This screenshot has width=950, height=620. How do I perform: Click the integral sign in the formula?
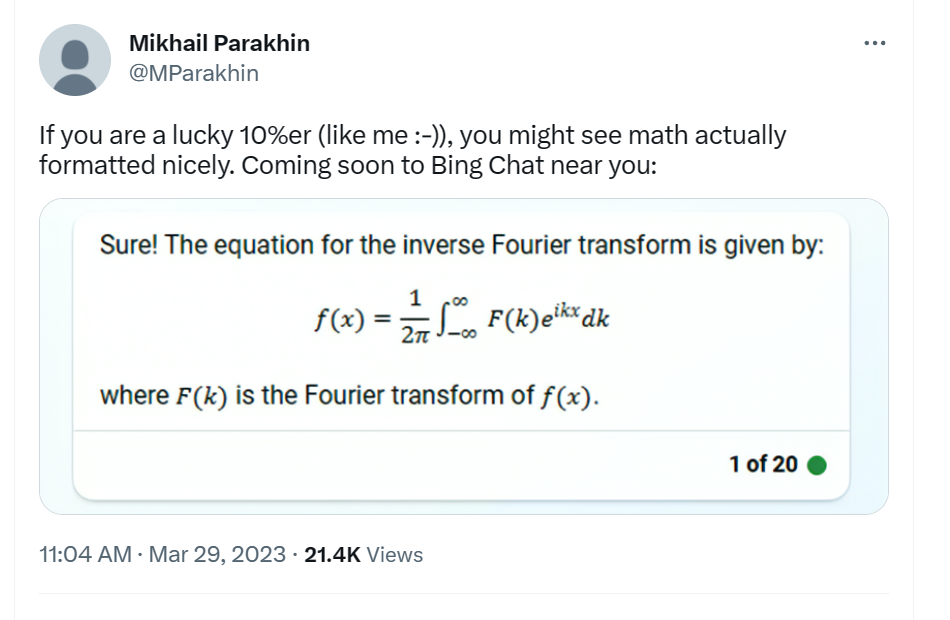point(458,320)
